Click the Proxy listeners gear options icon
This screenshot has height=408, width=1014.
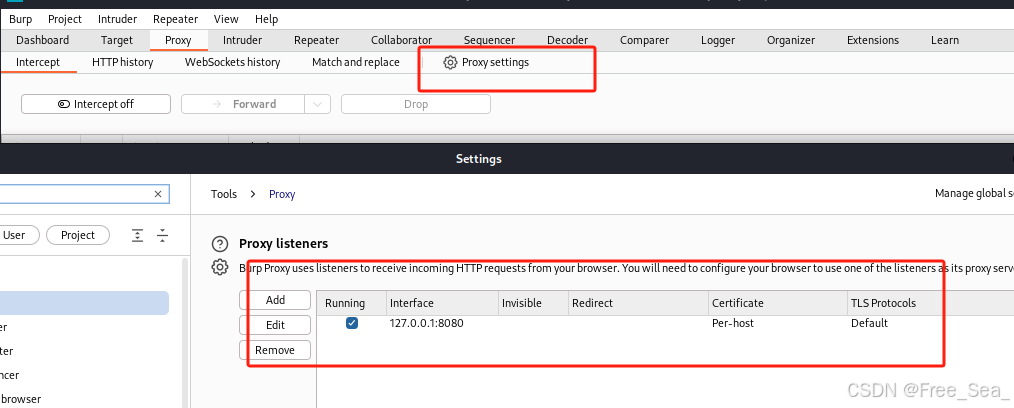pyautogui.click(x=220, y=267)
